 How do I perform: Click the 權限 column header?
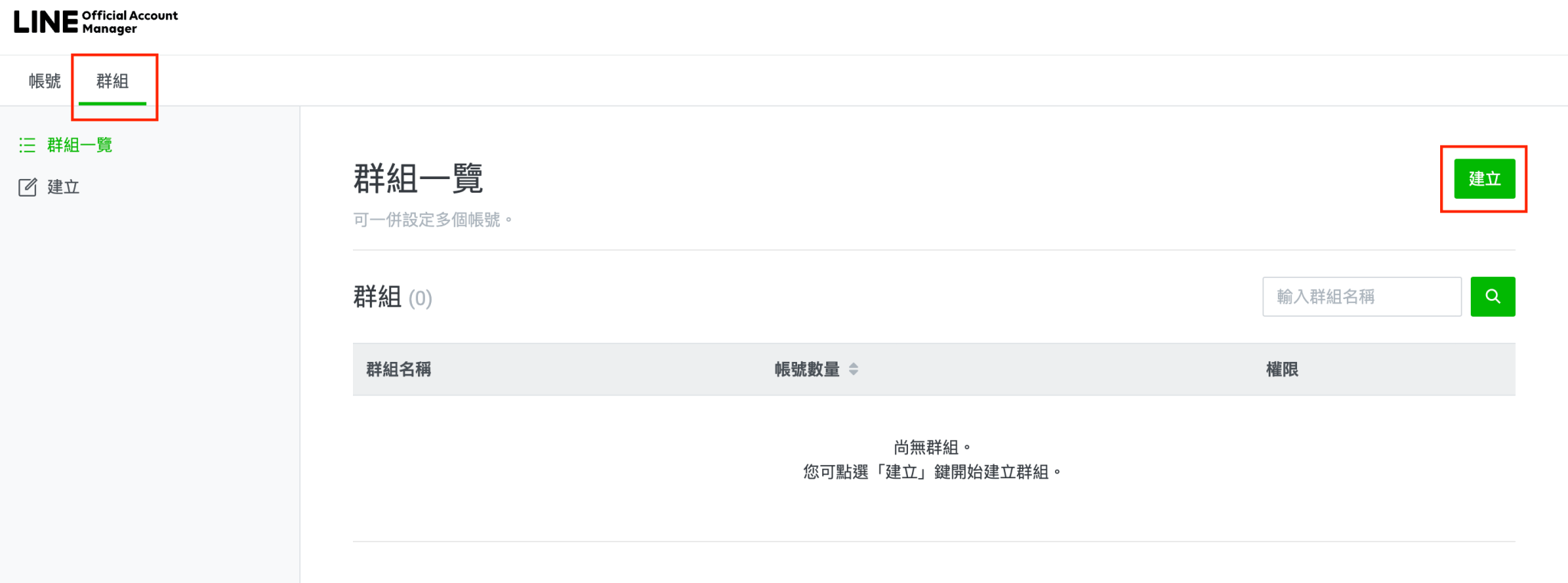pos(1282,369)
